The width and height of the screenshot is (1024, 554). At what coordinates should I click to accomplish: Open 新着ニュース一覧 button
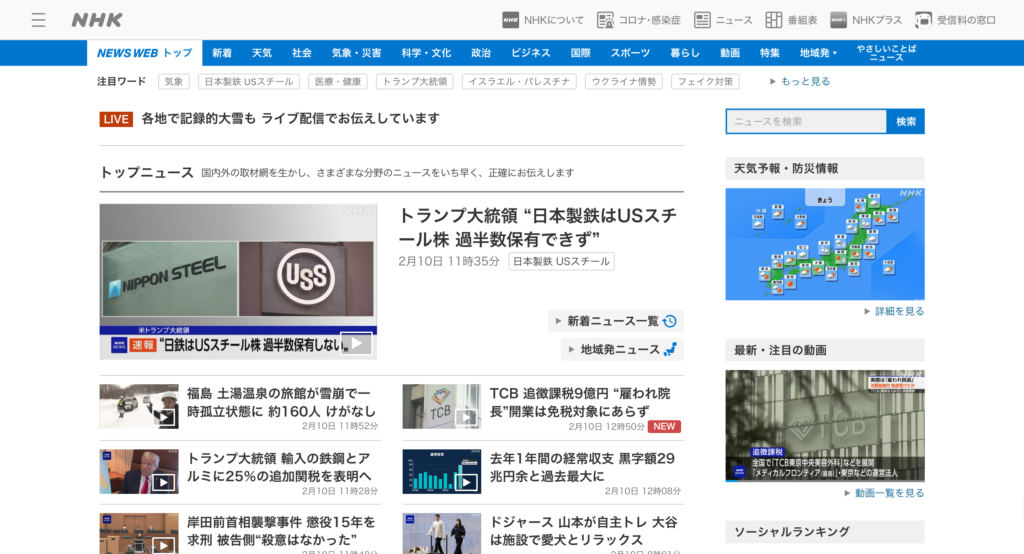click(x=616, y=321)
